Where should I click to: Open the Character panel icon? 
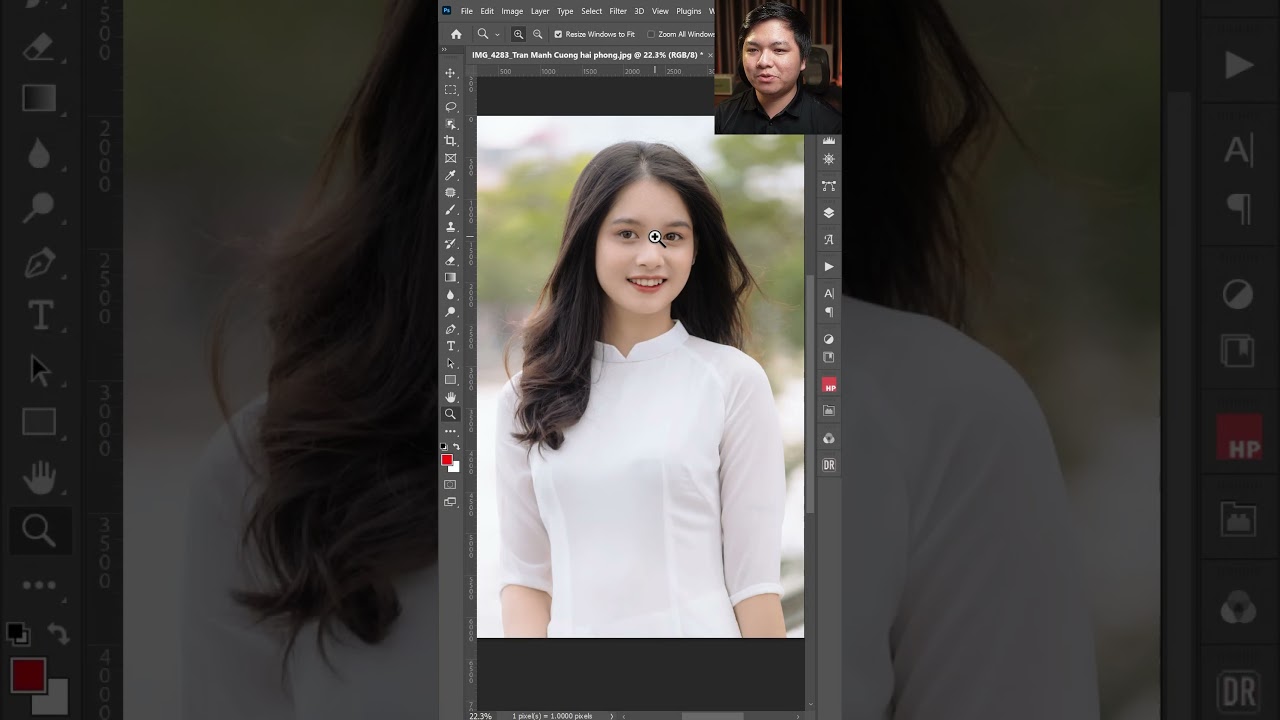(829, 293)
